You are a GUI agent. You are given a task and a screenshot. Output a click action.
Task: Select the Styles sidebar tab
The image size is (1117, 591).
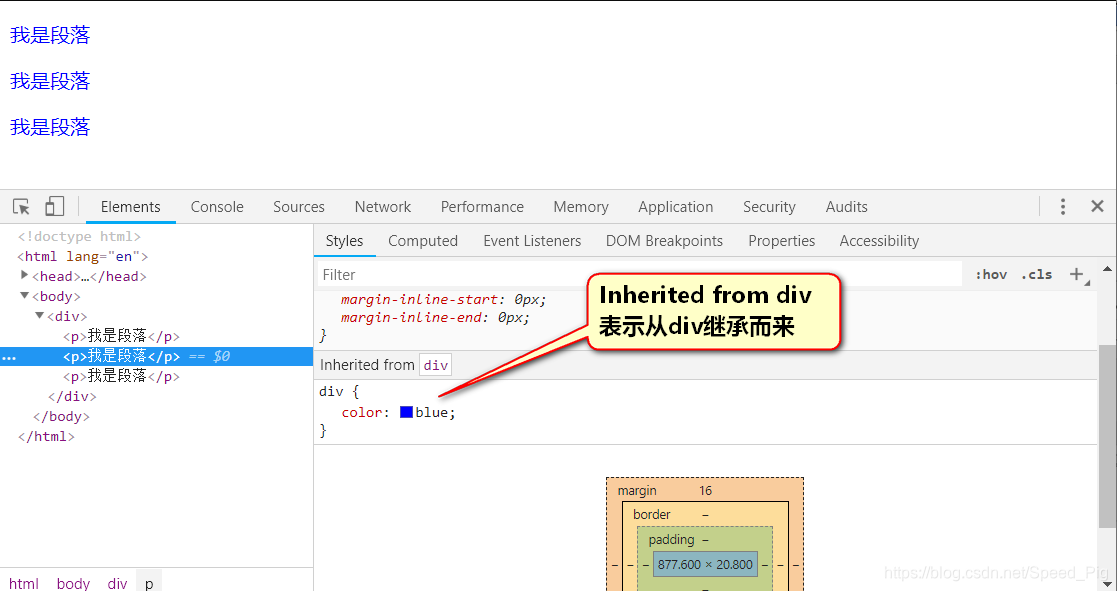pyautogui.click(x=344, y=241)
